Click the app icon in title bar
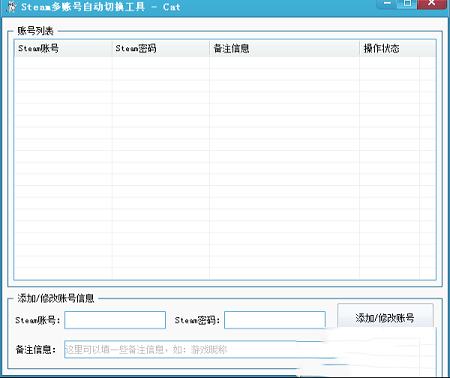 pos(11,6)
